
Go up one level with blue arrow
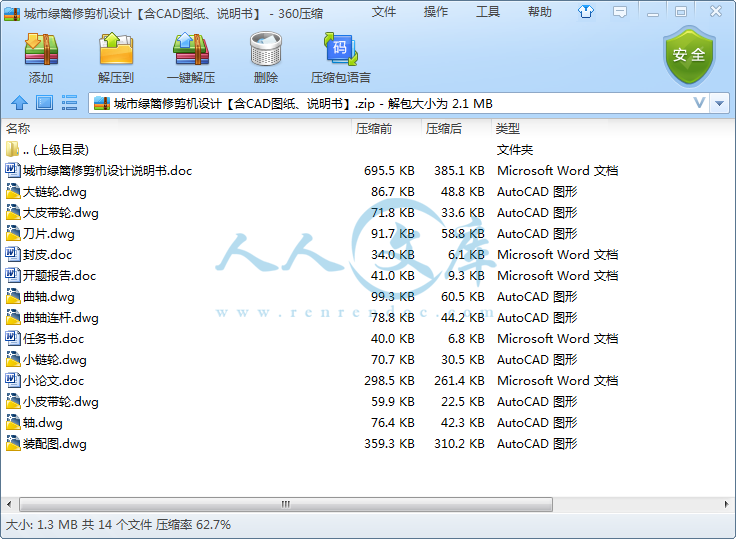19,103
